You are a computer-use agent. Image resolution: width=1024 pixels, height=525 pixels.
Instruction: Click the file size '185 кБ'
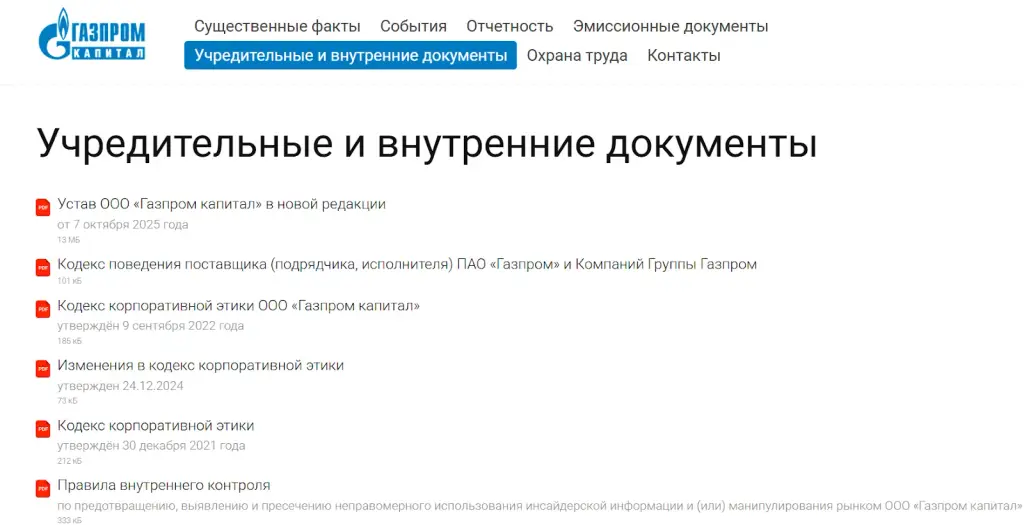click(x=70, y=341)
